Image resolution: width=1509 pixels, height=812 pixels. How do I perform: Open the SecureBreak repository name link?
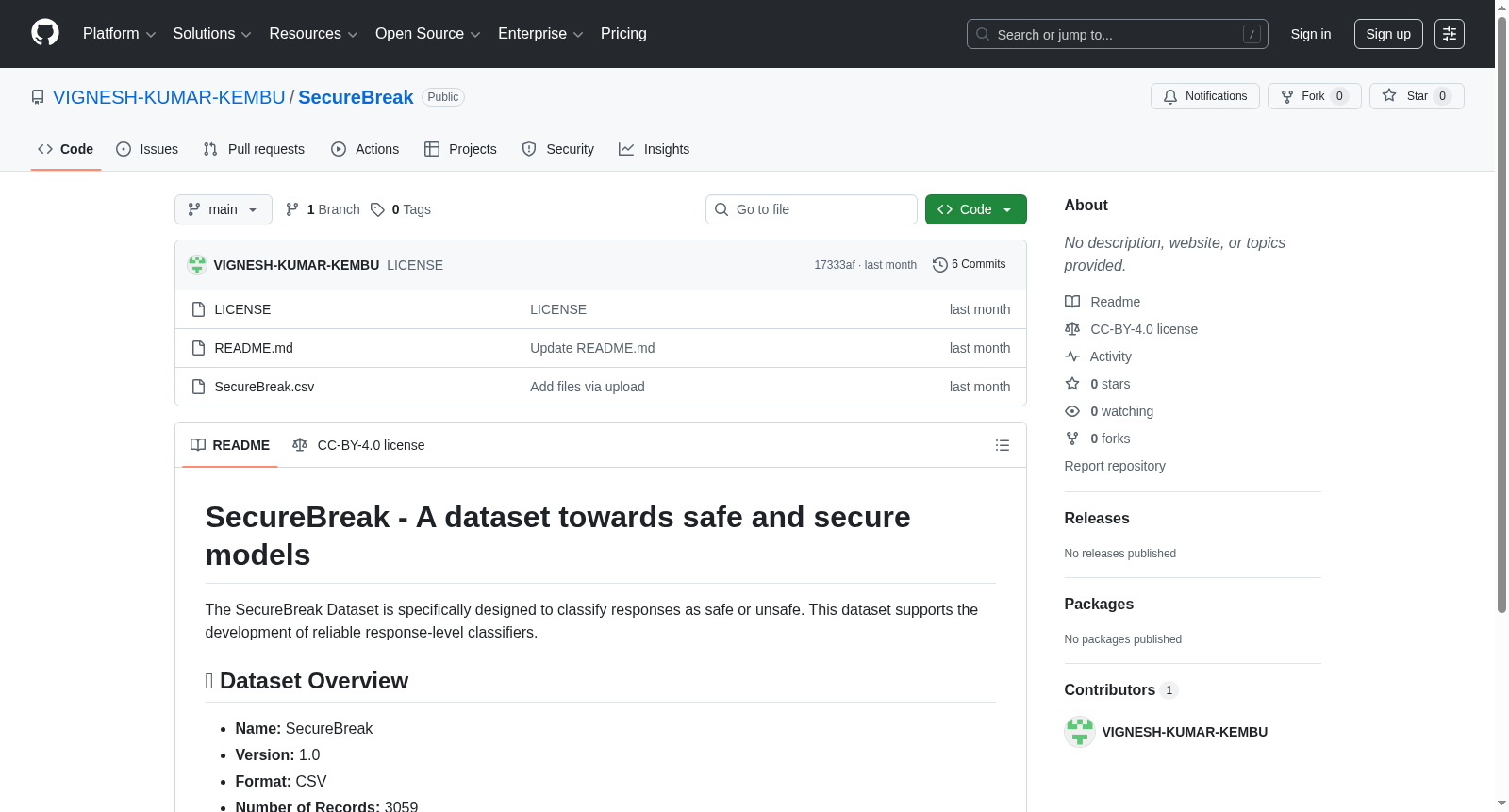pyautogui.click(x=356, y=97)
